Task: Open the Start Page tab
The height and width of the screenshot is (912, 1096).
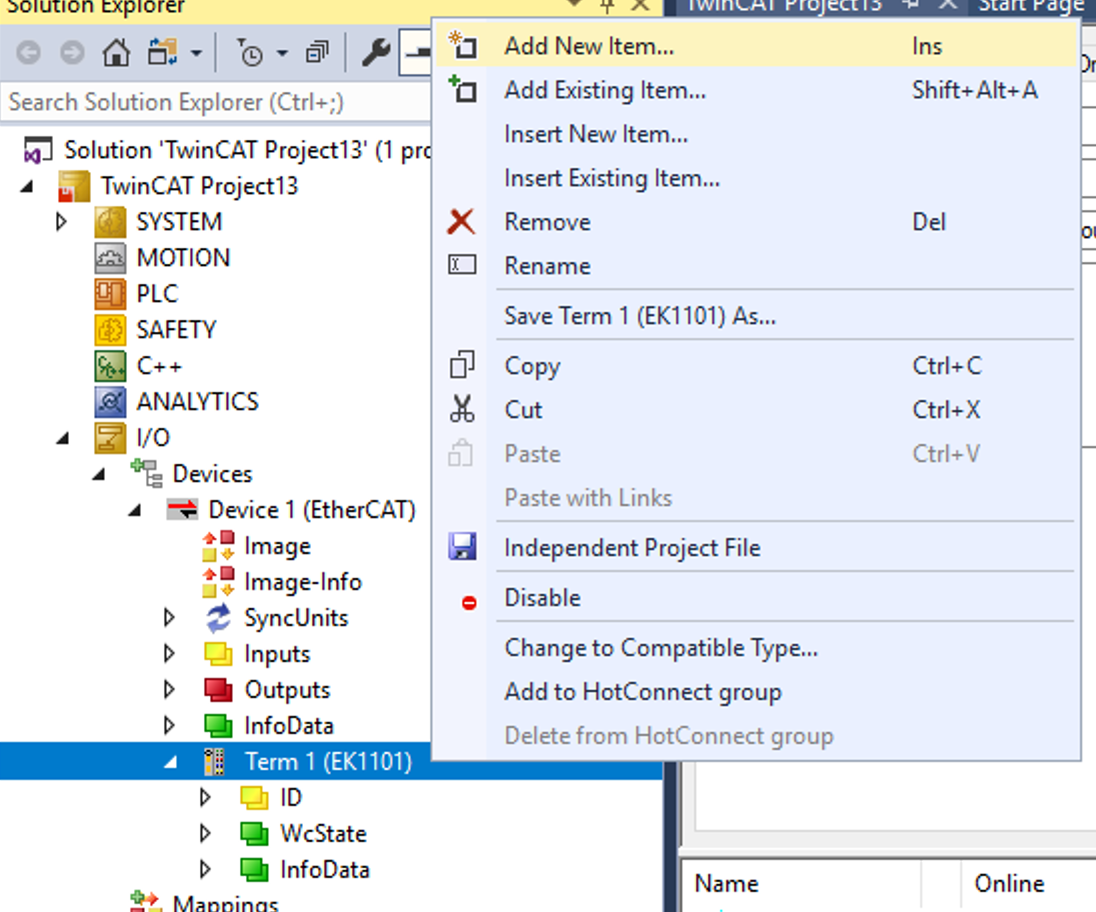Action: pos(1030,6)
